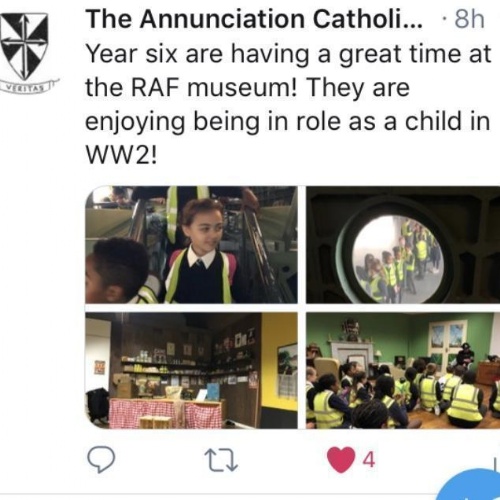Click the 'WW2!' text ending the tweet

click(x=121, y=155)
